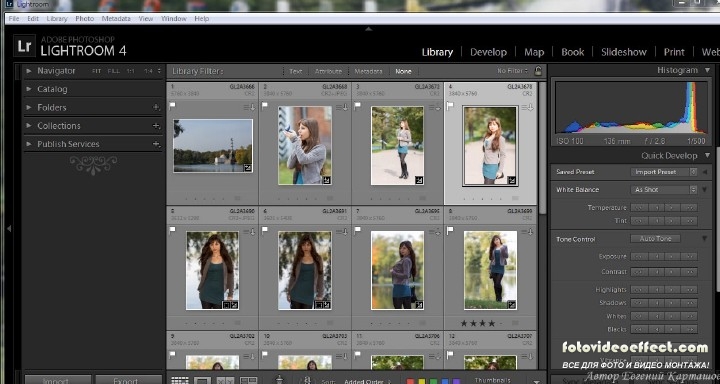Click adjustments badge on photo 3 thumbnail
Viewport: 720px width, 384px height.
pyautogui.click(x=419, y=181)
